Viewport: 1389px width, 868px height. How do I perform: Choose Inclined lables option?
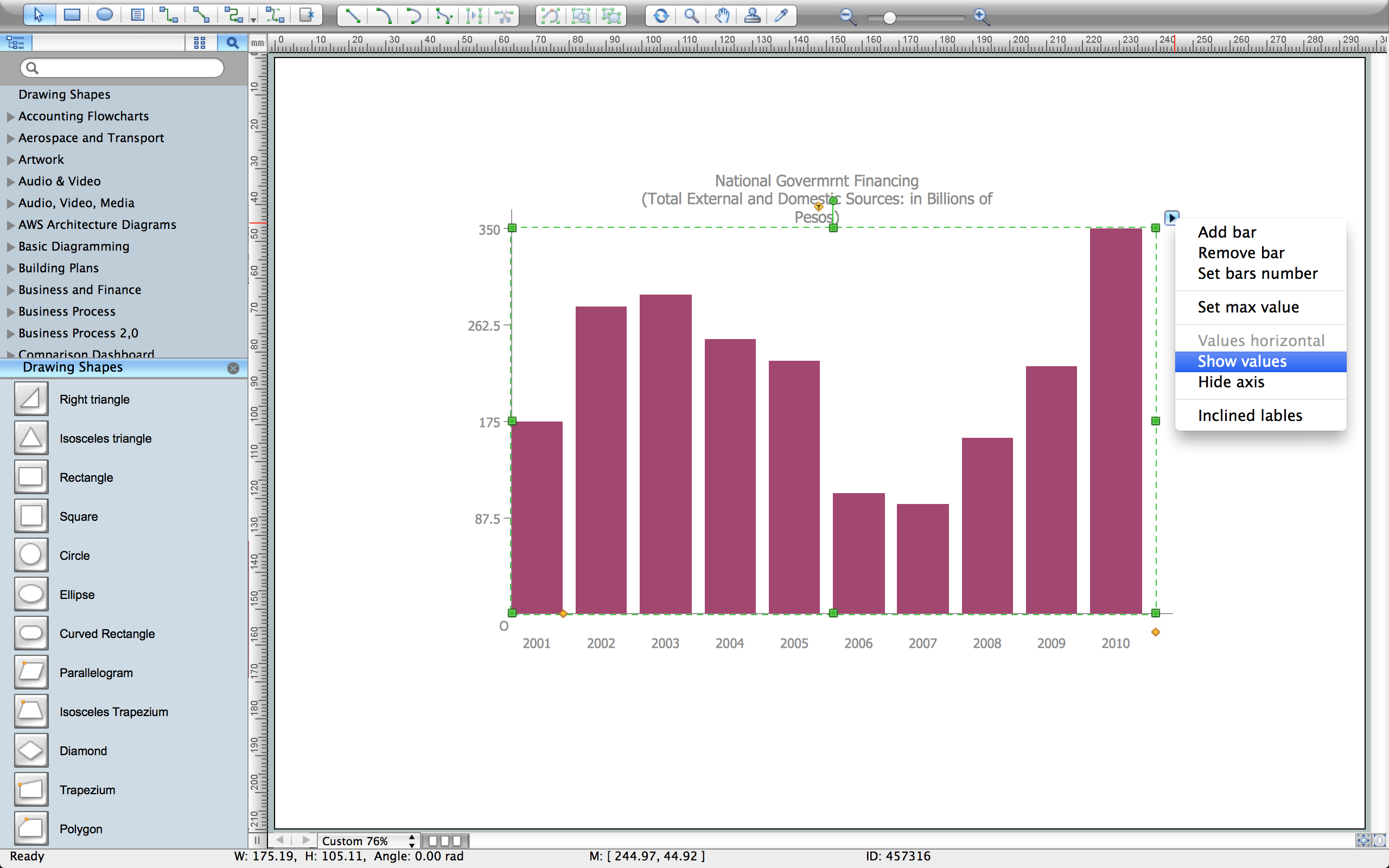1260,415
